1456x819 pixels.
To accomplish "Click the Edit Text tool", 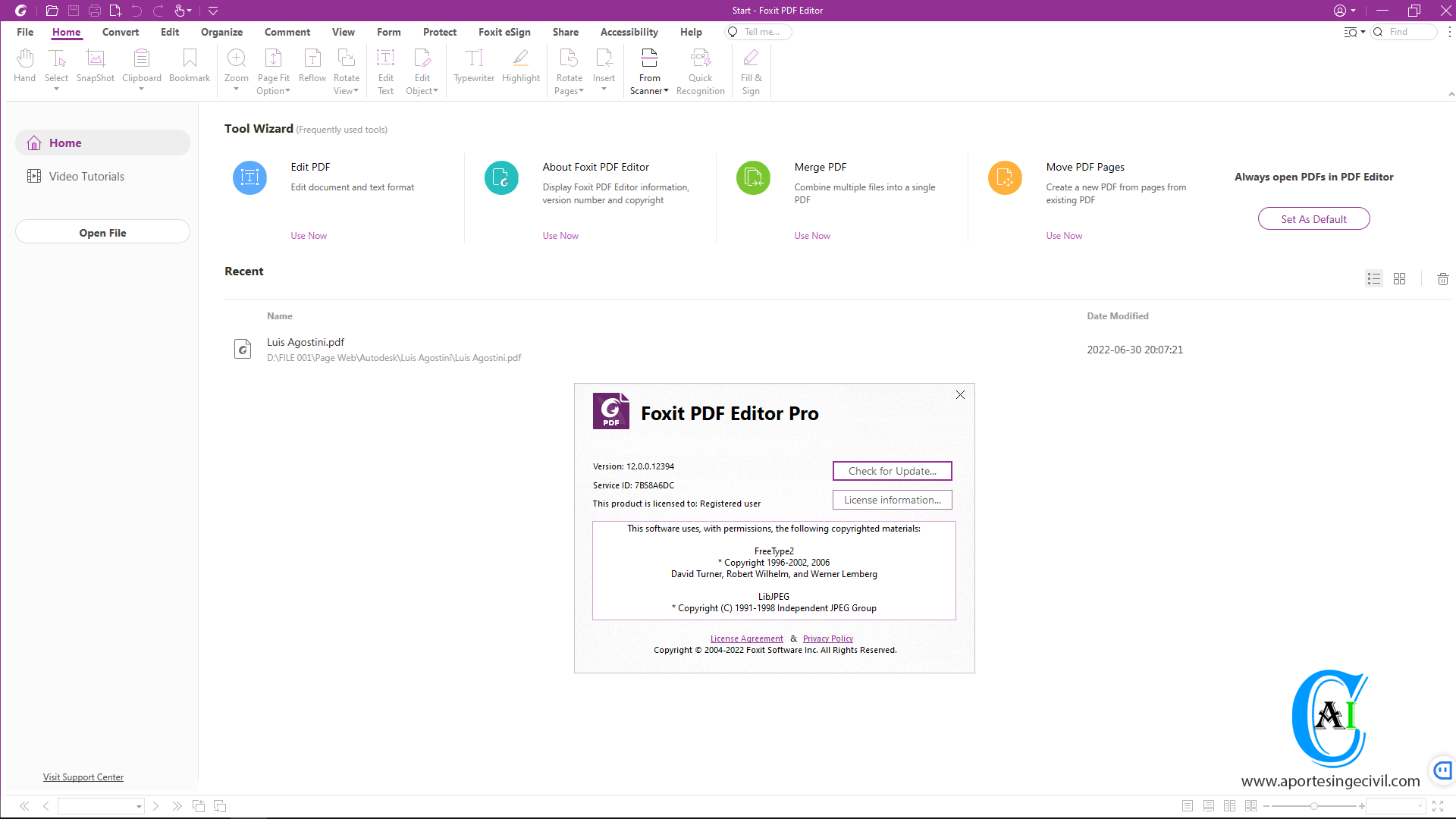I will coord(385,68).
